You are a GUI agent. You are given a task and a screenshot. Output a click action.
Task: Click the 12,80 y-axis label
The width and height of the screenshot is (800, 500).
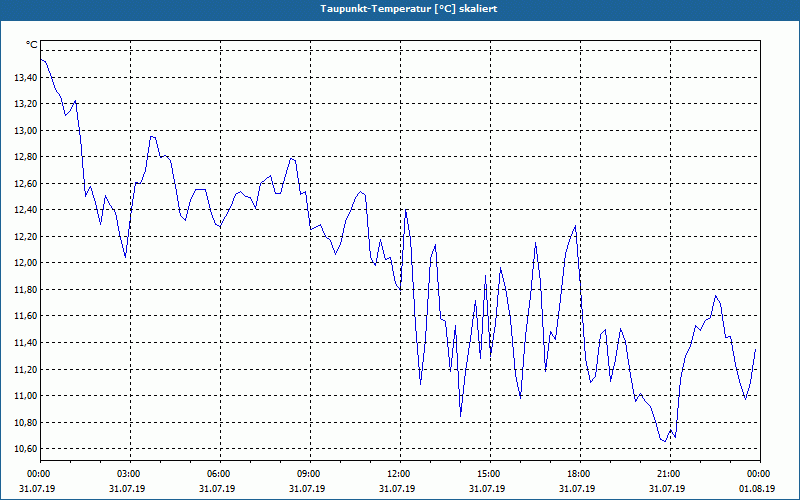pos(26,157)
